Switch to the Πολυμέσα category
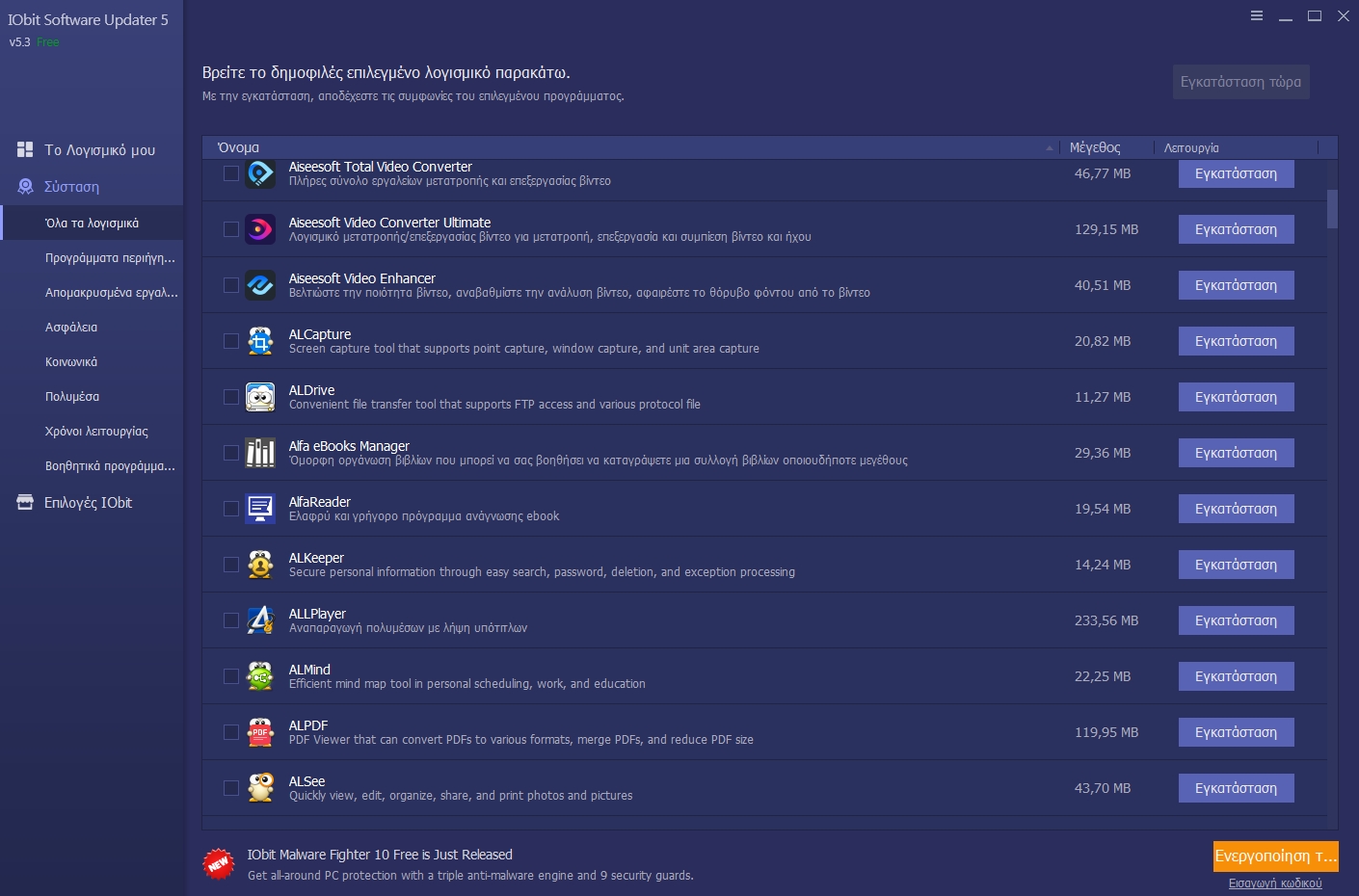 click(x=72, y=397)
